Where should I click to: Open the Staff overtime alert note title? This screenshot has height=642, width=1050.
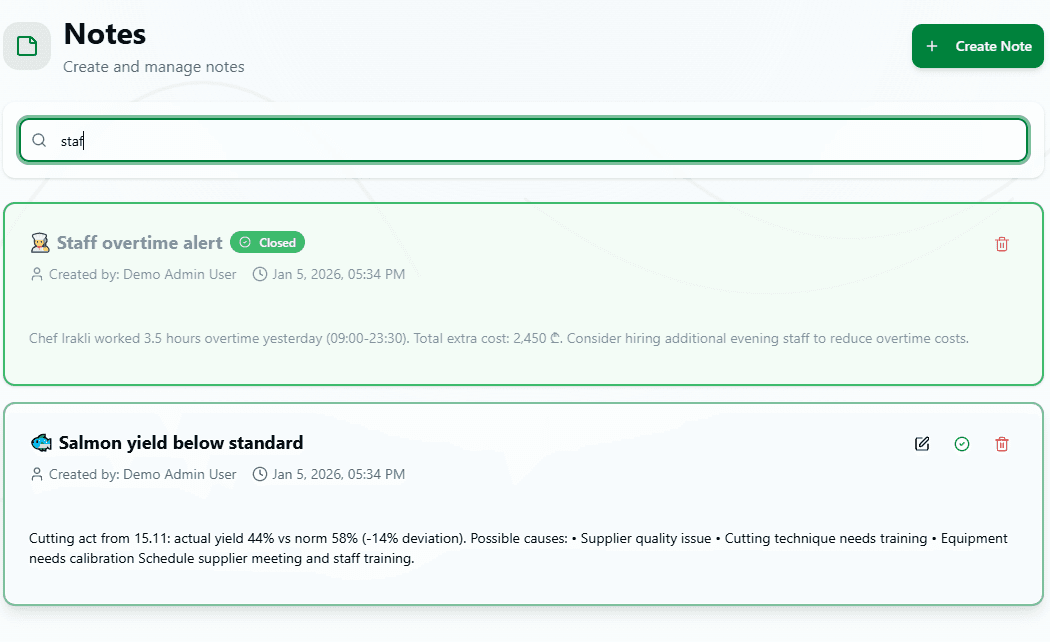(x=140, y=242)
